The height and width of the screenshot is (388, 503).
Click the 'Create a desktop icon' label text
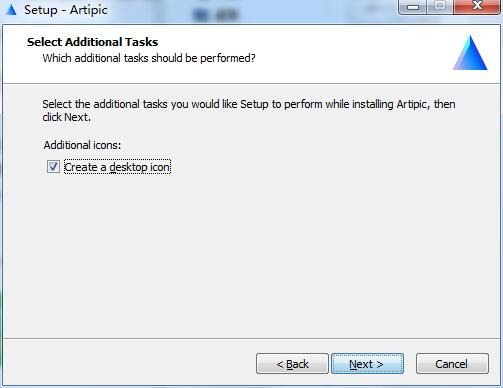pyautogui.click(x=117, y=167)
